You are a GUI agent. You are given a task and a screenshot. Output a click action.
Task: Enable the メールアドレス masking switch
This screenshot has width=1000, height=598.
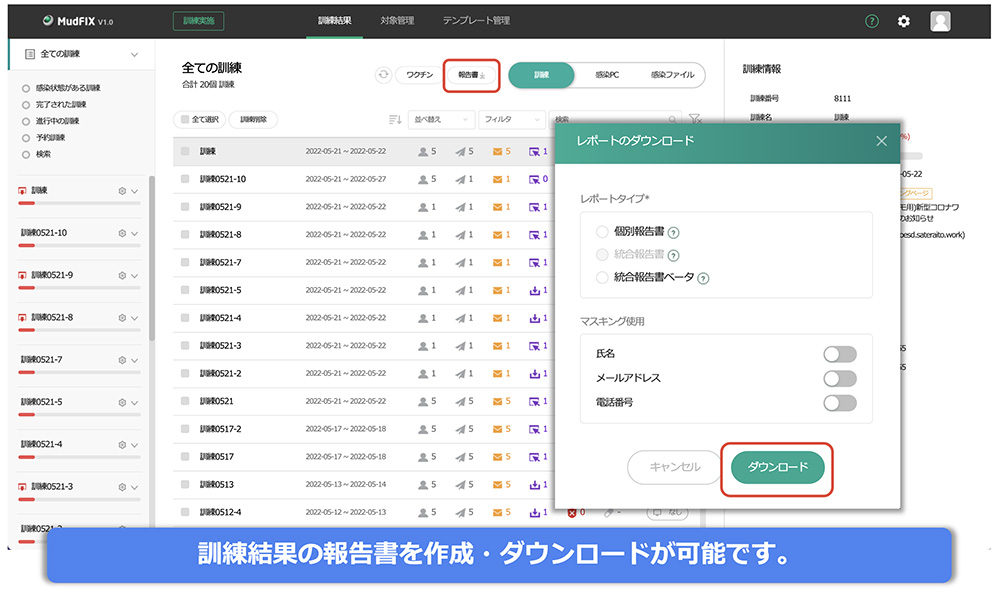pos(839,378)
